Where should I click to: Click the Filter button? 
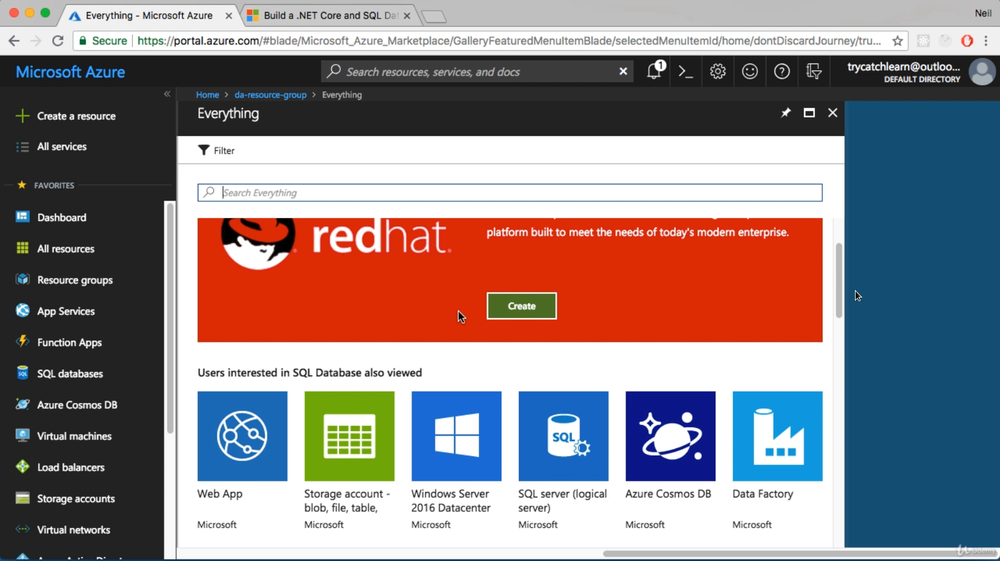(216, 150)
